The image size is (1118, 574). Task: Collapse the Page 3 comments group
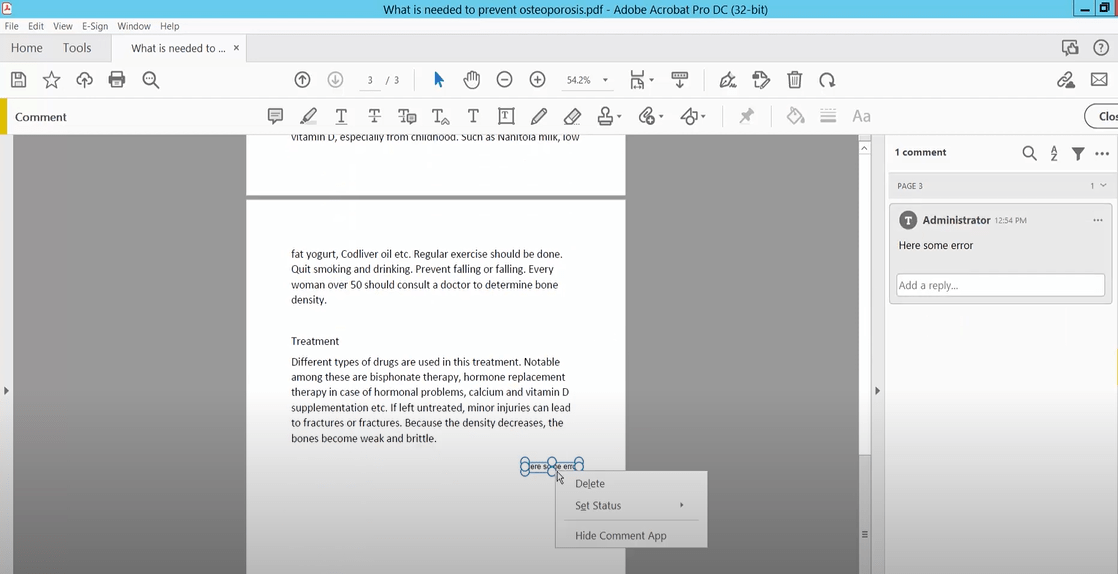click(1103, 186)
